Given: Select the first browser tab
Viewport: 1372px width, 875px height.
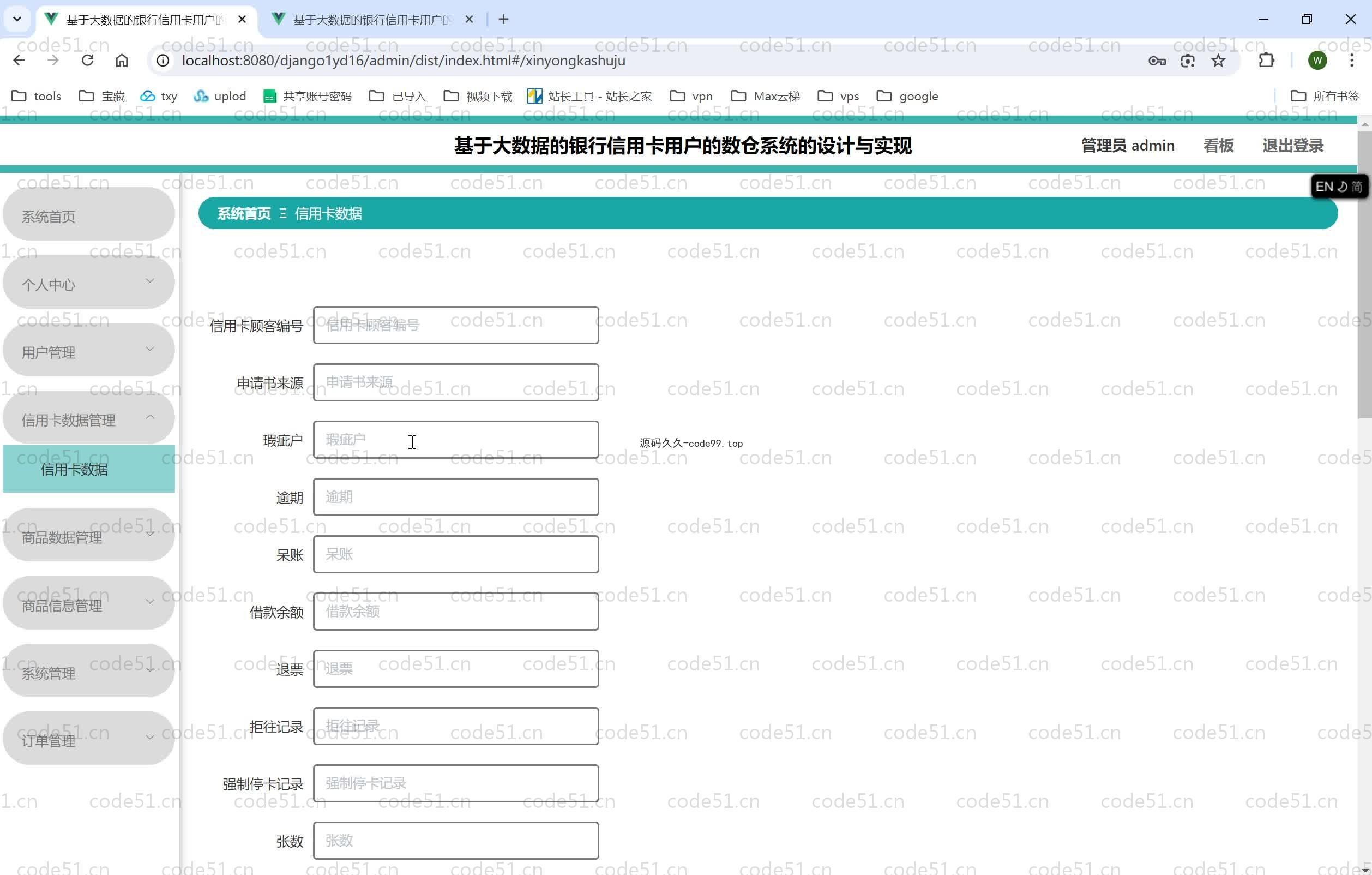Looking at the screenshot, I should 145,20.
